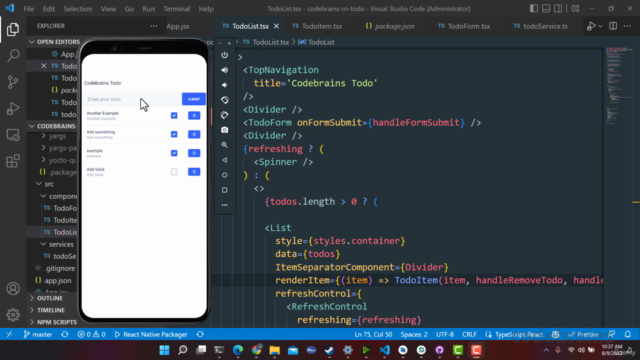This screenshot has width=640, height=360.
Task: Click emulator overview square button
Action: click(224, 190)
